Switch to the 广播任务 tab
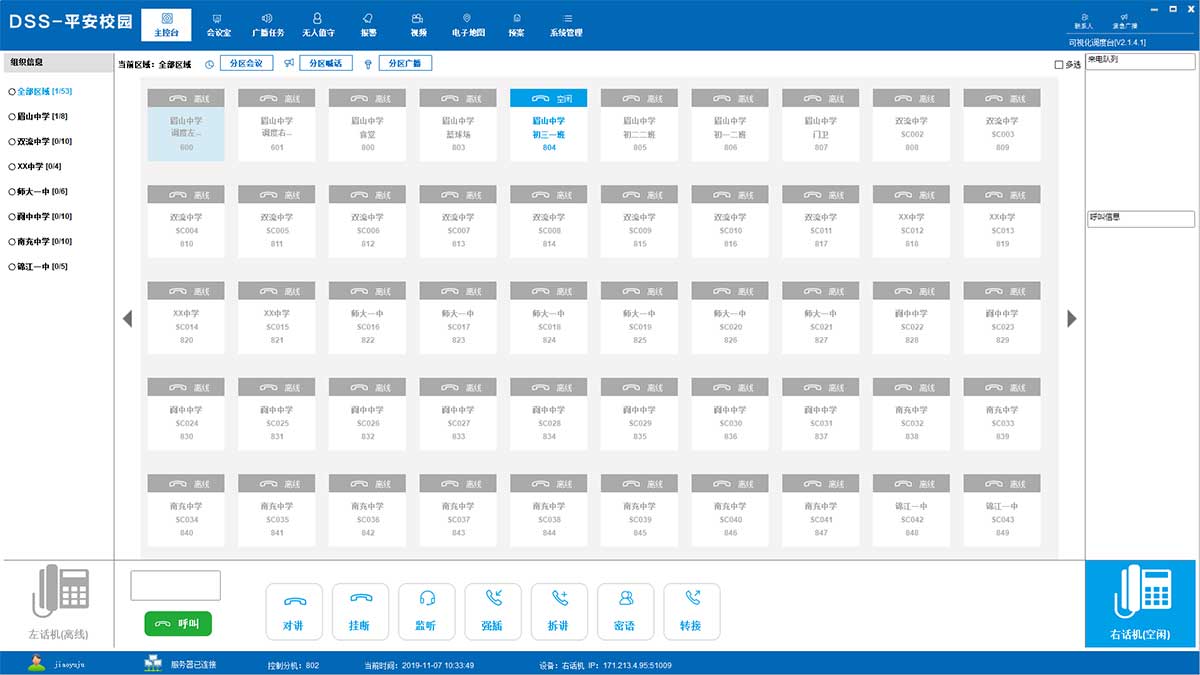Viewport: 1200px width, 675px height. point(267,25)
